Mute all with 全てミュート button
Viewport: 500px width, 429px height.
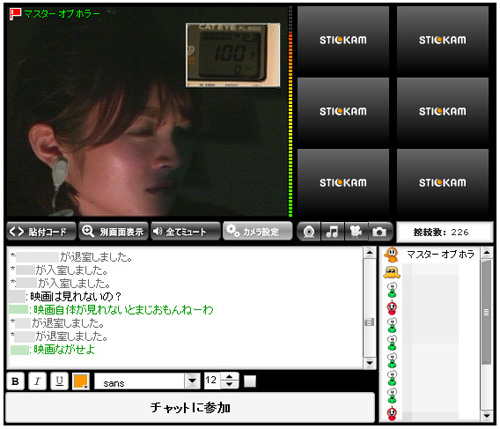186,231
